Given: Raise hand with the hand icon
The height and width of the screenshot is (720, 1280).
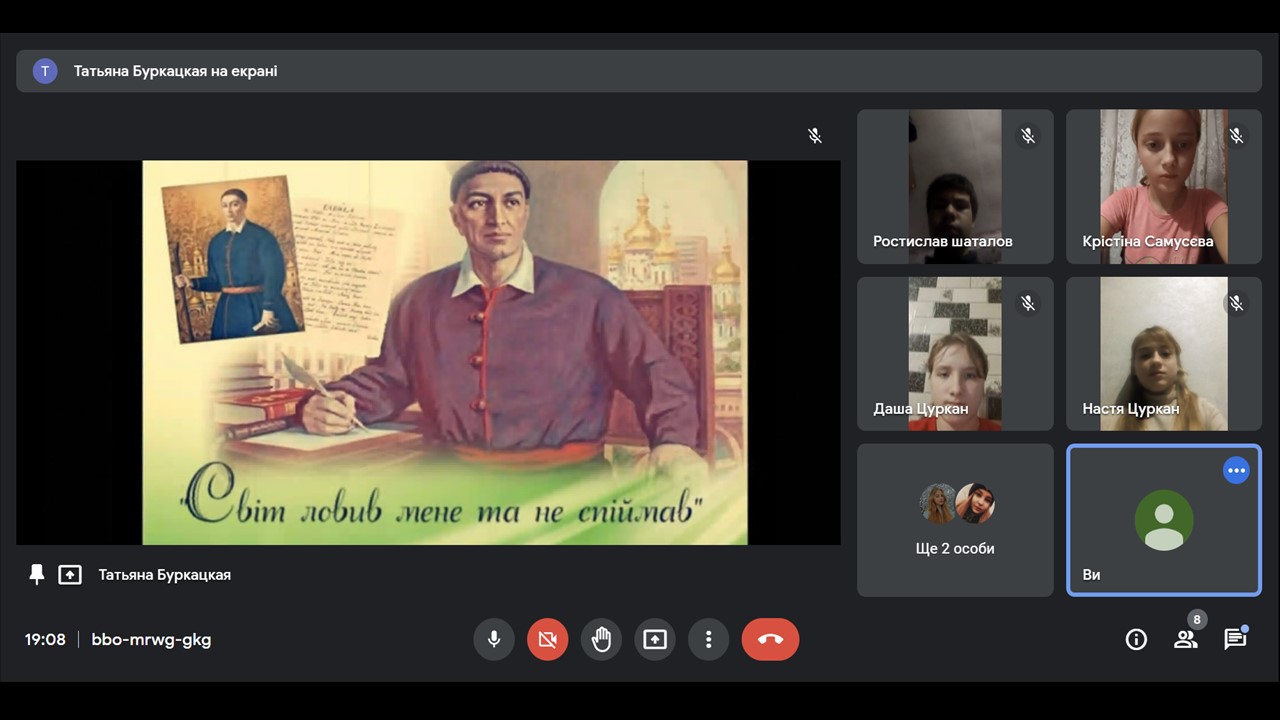Looking at the screenshot, I should tap(601, 639).
